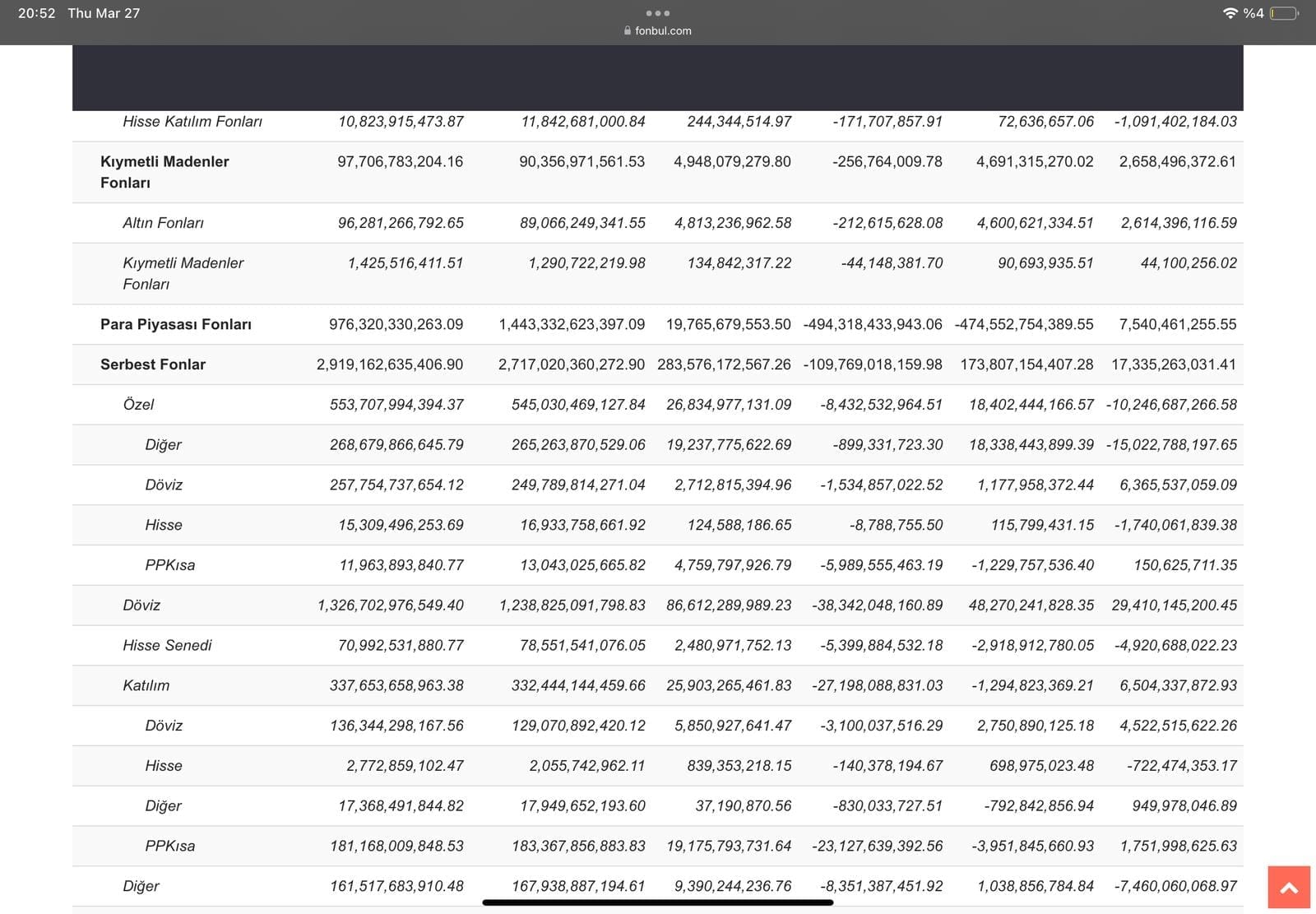Click the Para Piyasası value 976,320,330,263.09
This screenshot has height=914, width=1316.
coord(396,324)
